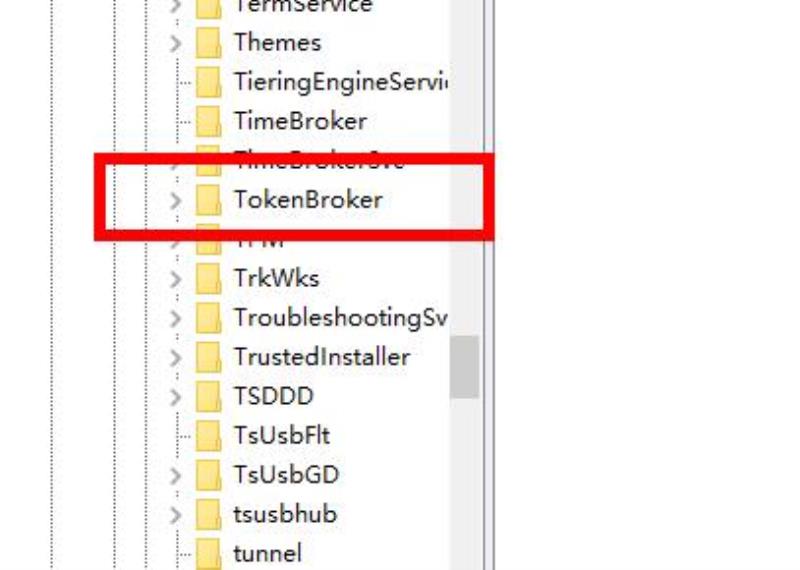
Task: Click the tunnel folder icon
Action: [x=208, y=553]
